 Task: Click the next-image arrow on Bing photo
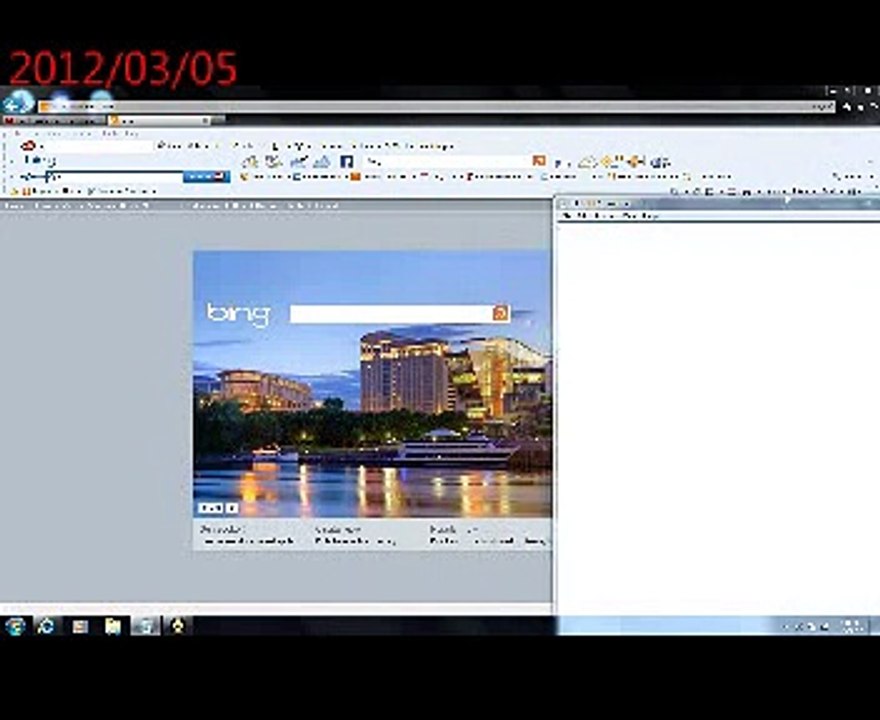point(232,508)
